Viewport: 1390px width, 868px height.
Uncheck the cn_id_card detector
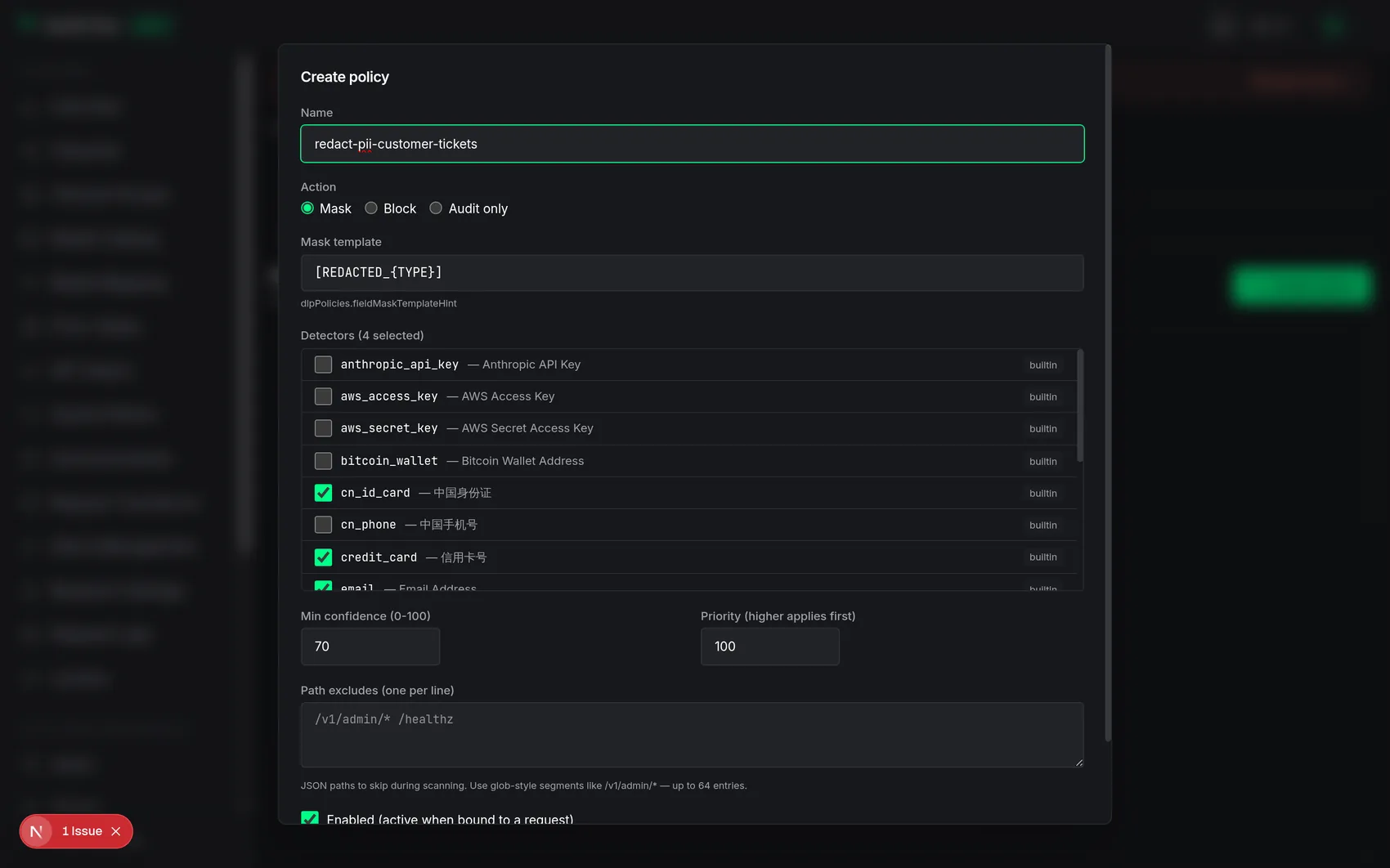pyautogui.click(x=324, y=493)
